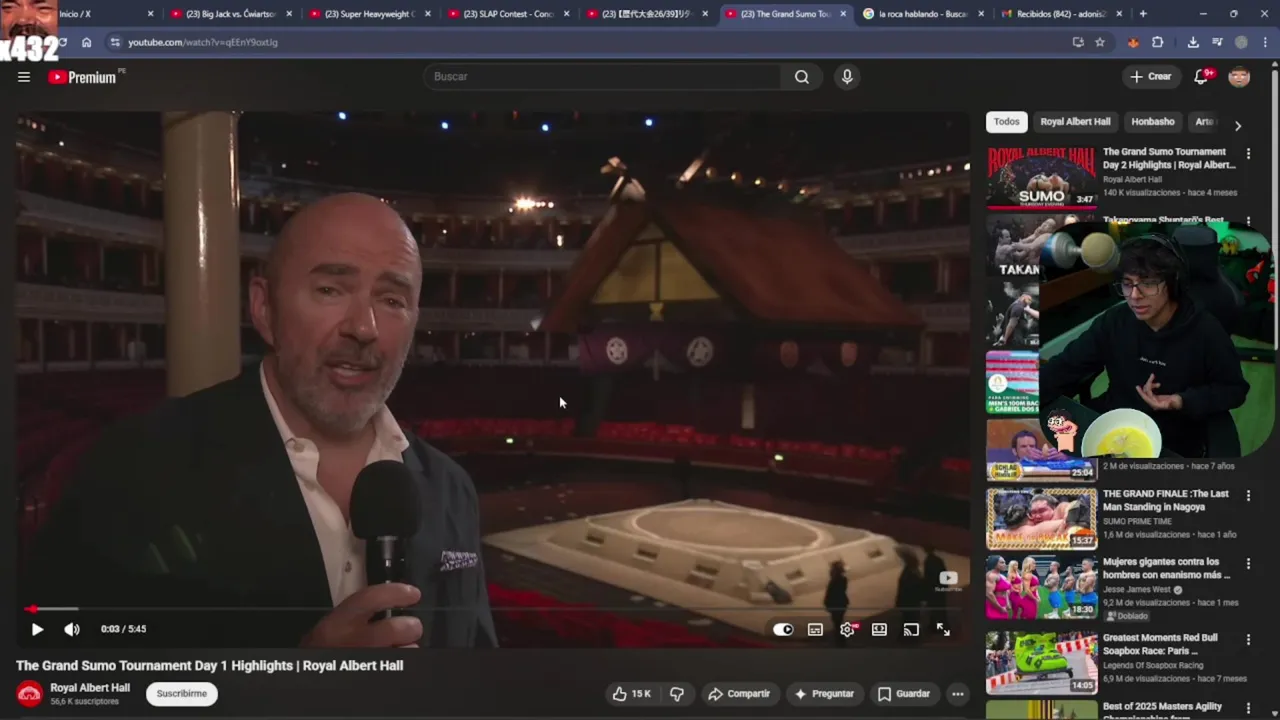The width and height of the screenshot is (1280, 720).
Task: Open the YouTube hamburger guide menu
Action: coord(24,77)
